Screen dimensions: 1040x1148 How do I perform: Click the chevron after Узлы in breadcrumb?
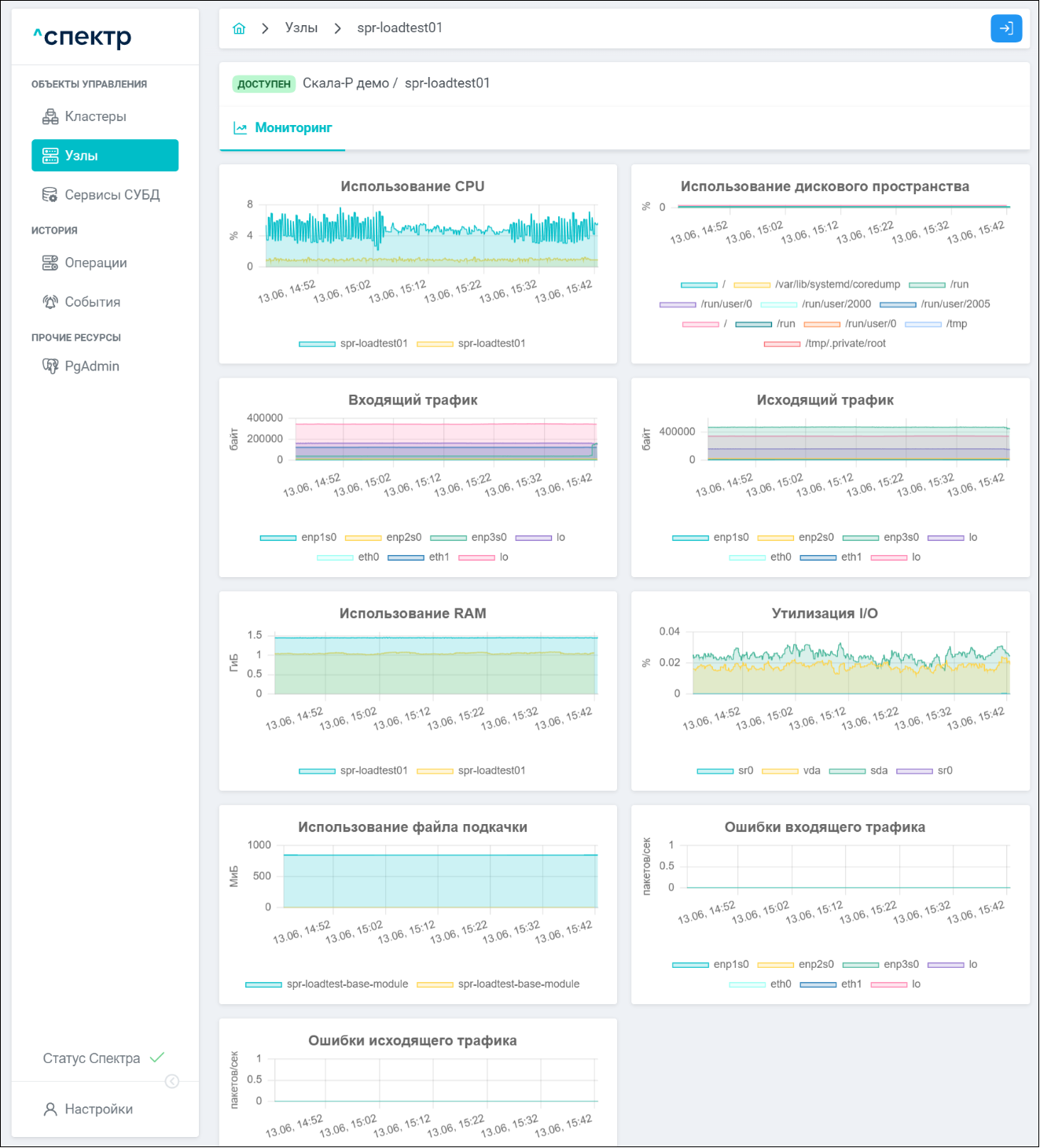337,28
